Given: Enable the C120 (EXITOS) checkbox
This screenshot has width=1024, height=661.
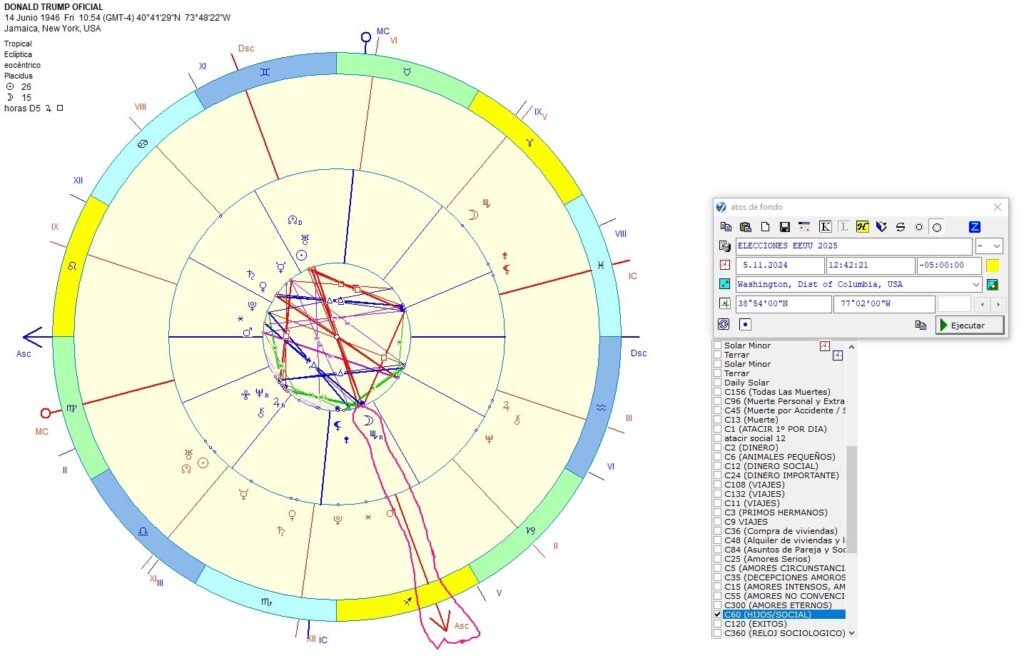Looking at the screenshot, I should click(x=717, y=624).
